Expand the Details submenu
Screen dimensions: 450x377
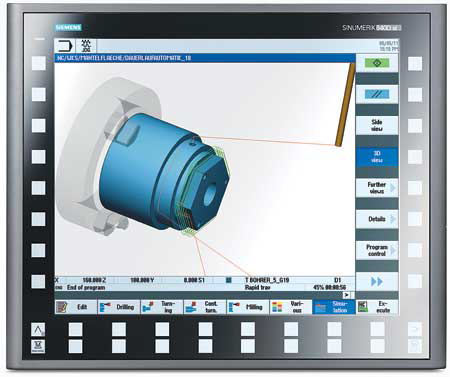(377, 219)
